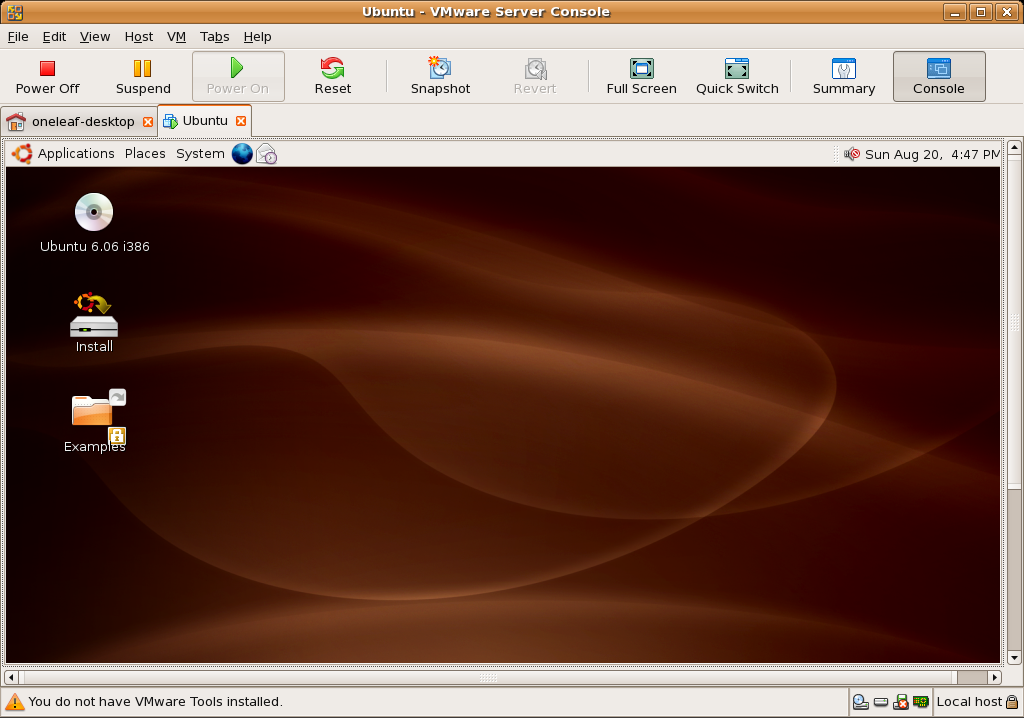The height and width of the screenshot is (718, 1024).
Task: Open the guest Applications menu
Action: pos(76,154)
